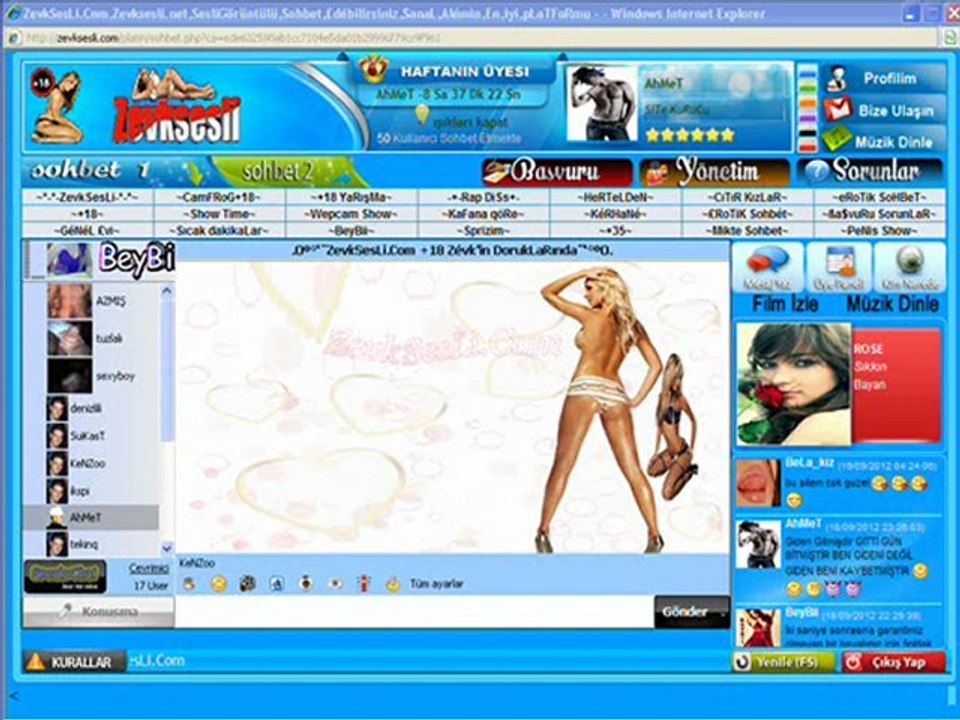Select the ~GéNéL Evi~ room
Screen dimensions: 960x720
(87, 230)
